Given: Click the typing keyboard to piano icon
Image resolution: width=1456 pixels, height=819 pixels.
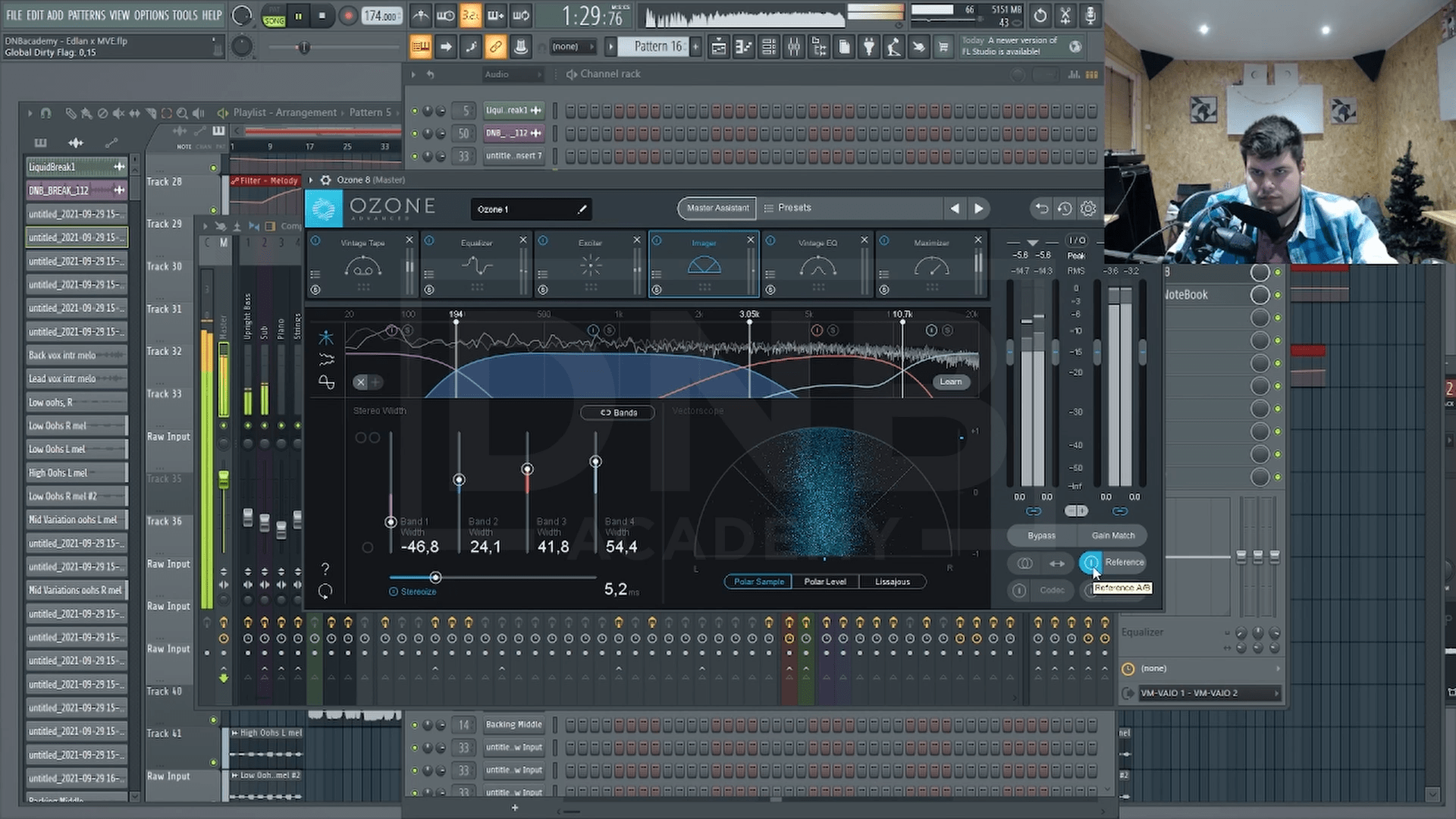Looking at the screenshot, I should [x=420, y=47].
